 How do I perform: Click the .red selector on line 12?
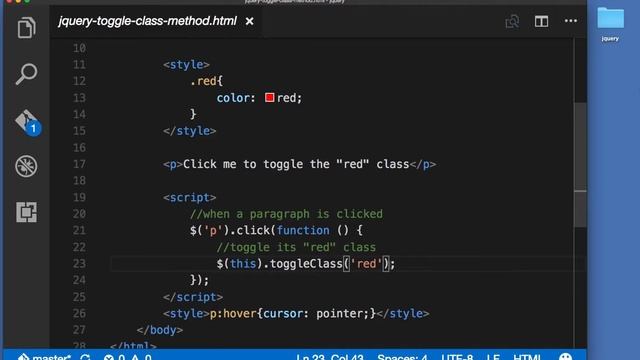203,81
